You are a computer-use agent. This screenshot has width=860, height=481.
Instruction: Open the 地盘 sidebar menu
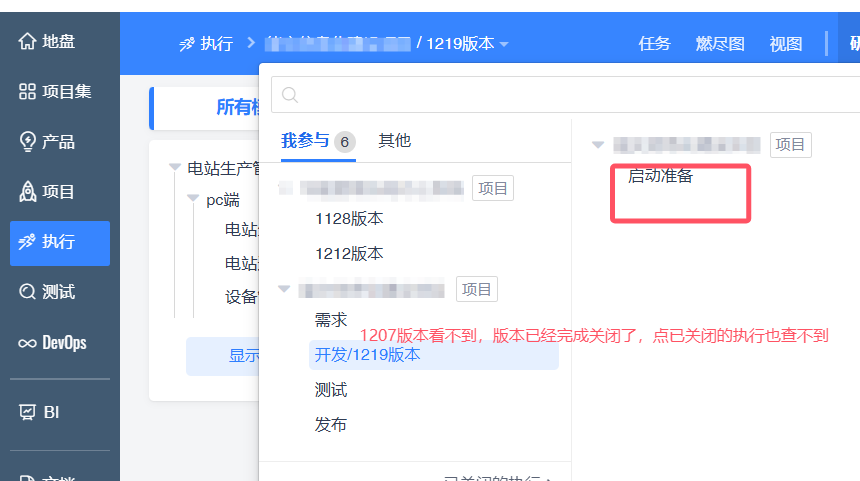[x=60, y=41]
